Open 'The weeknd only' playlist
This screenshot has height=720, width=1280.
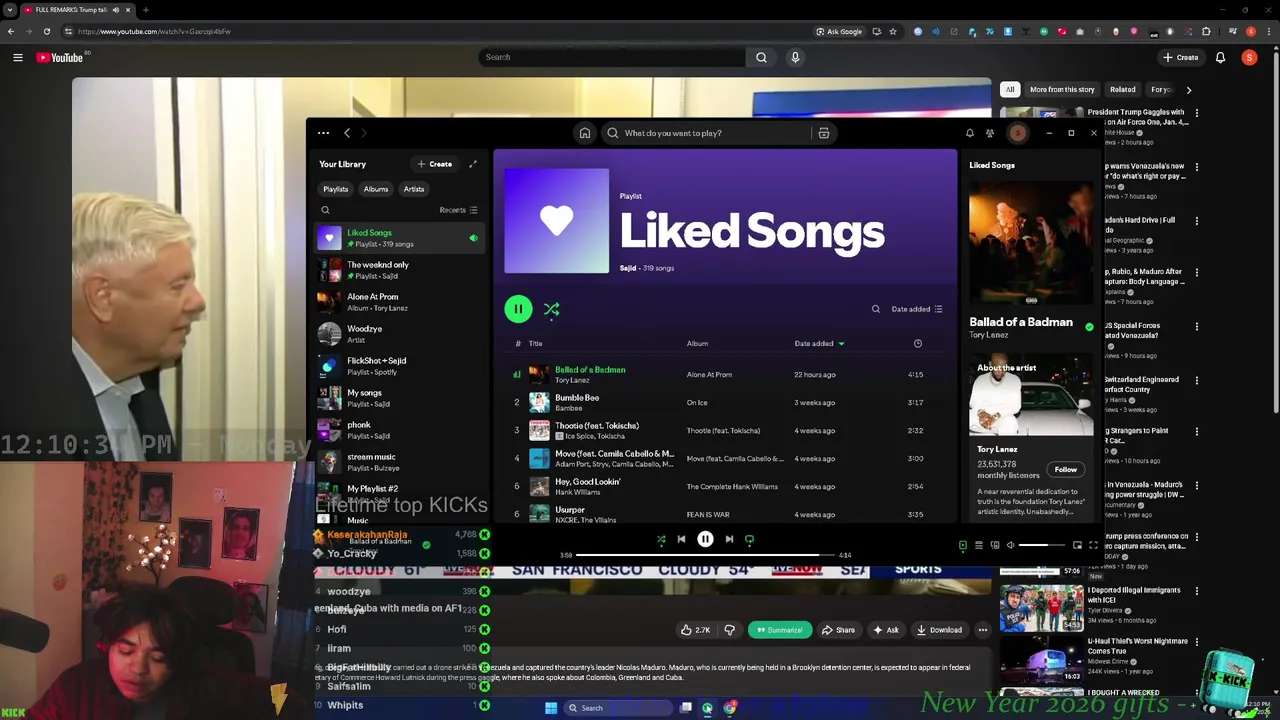pyautogui.click(x=400, y=270)
